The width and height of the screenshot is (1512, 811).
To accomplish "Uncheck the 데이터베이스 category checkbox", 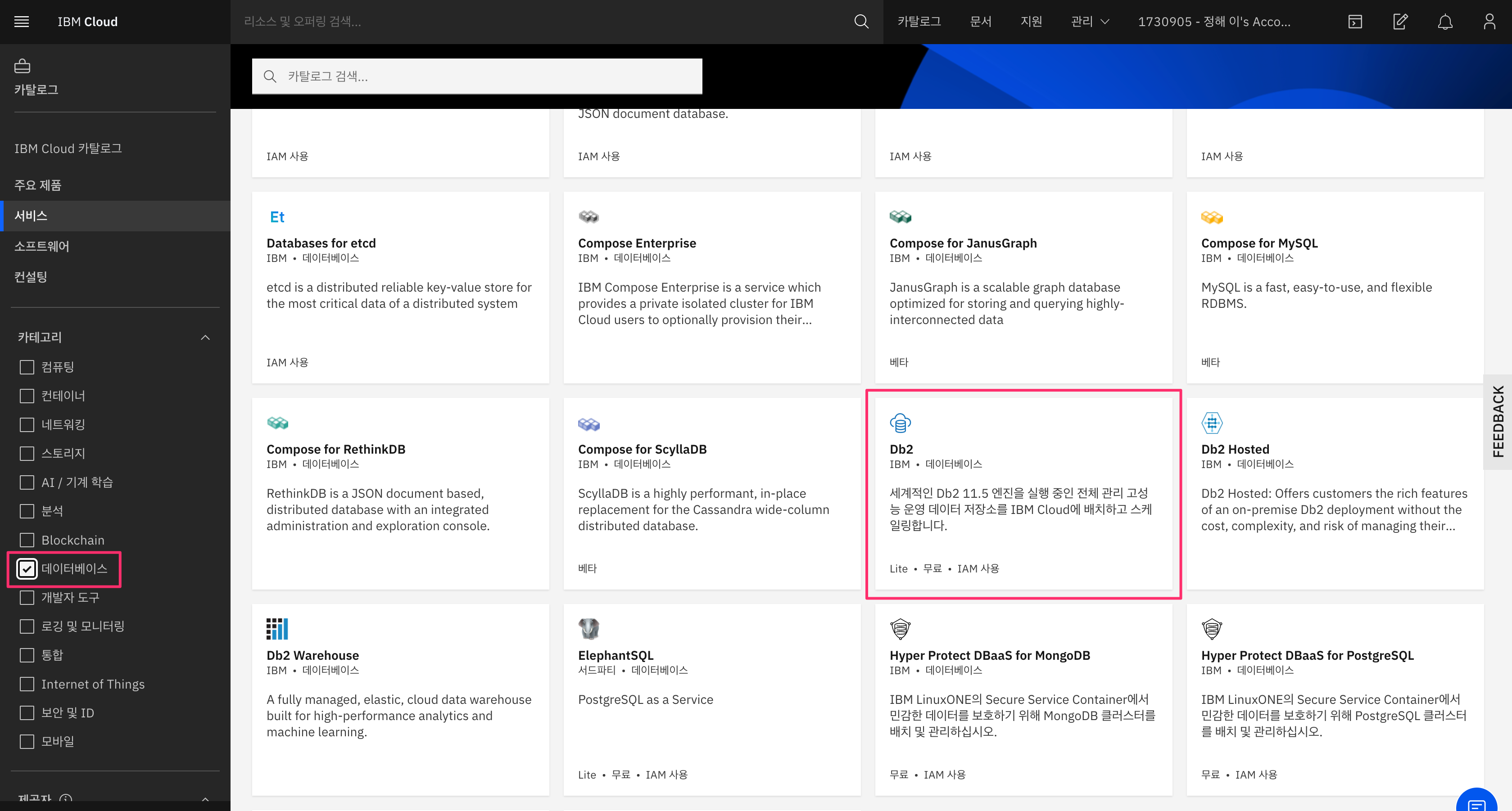I will (27, 568).
